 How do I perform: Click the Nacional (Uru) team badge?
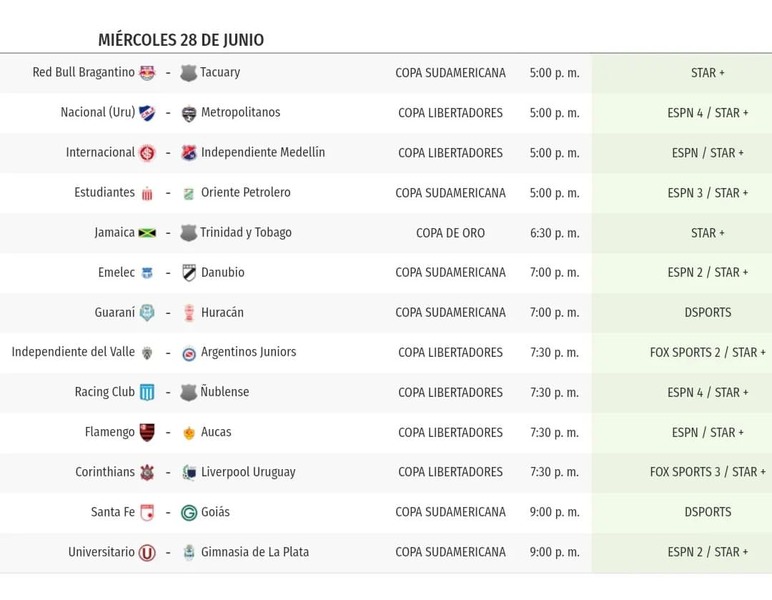point(147,113)
